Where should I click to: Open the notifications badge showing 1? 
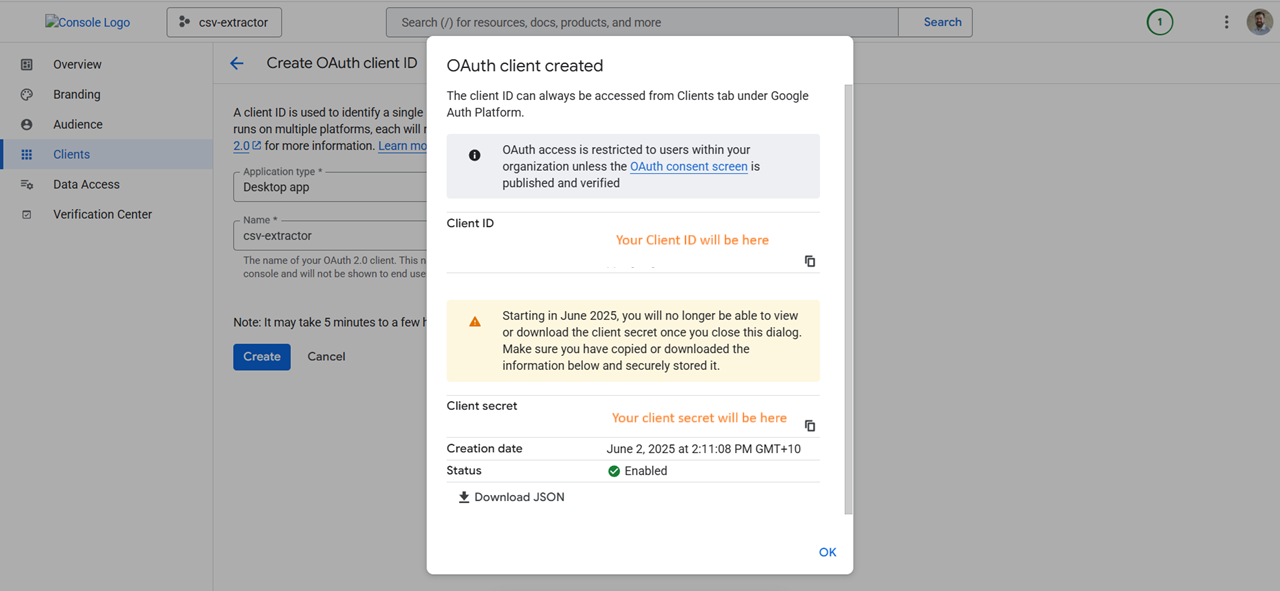(1160, 22)
